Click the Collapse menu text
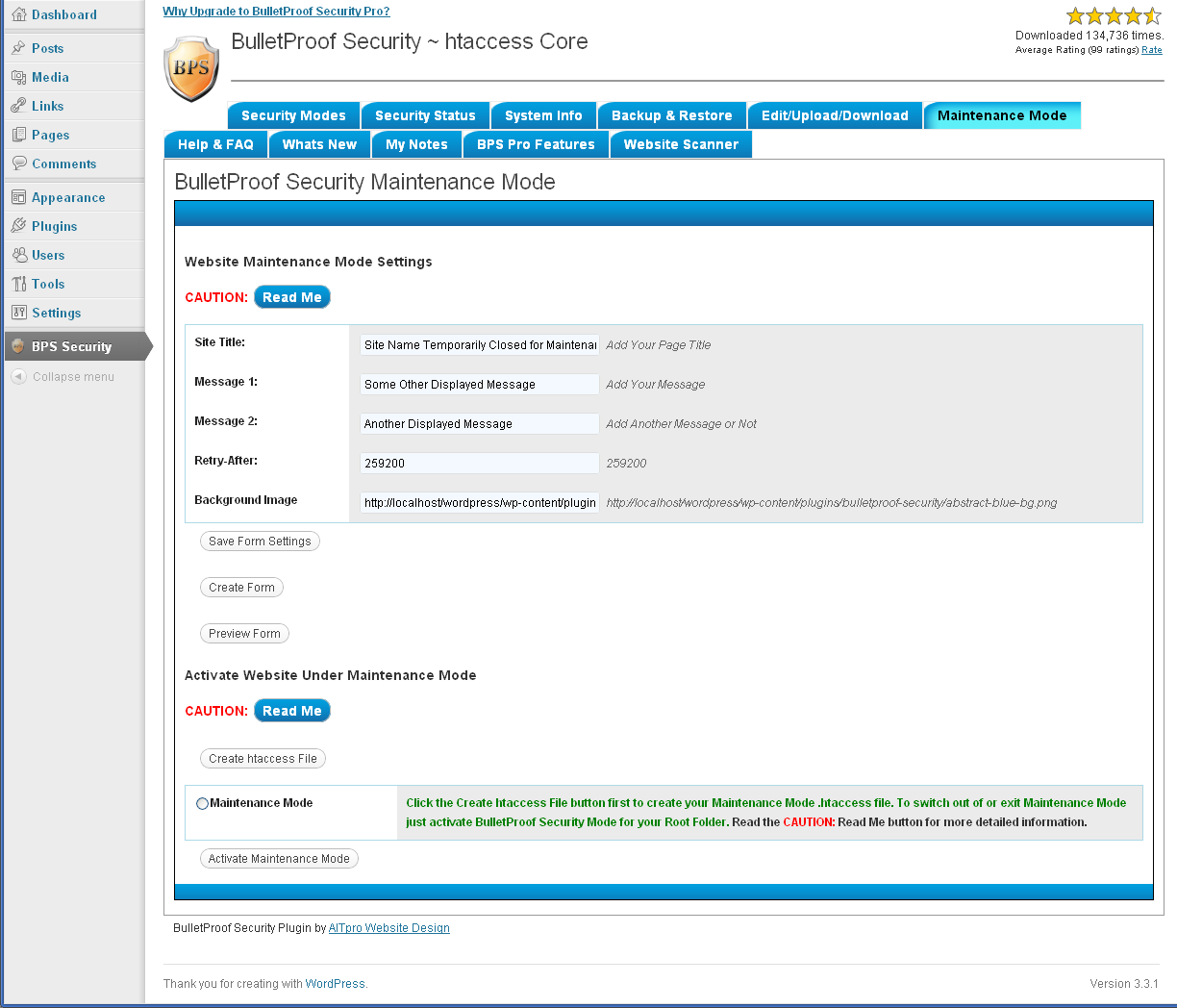This screenshot has width=1177, height=1008. pyautogui.click(x=73, y=377)
